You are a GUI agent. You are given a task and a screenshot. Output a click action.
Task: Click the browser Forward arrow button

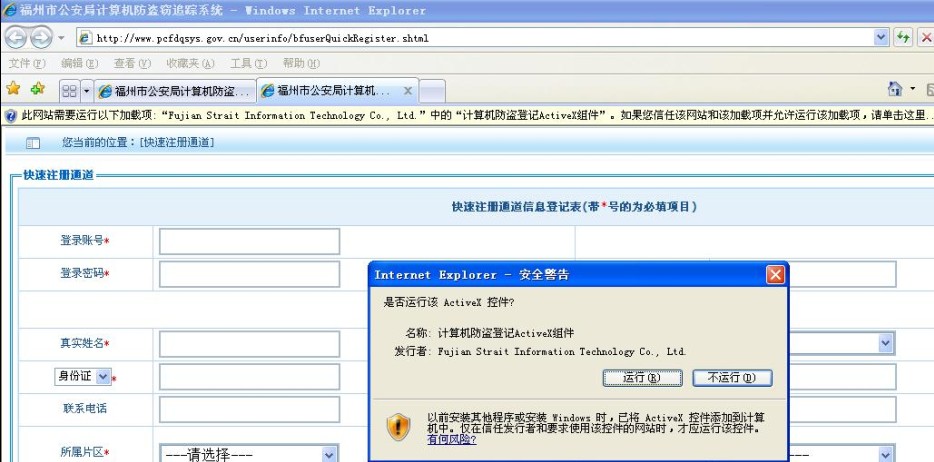[x=40, y=37]
